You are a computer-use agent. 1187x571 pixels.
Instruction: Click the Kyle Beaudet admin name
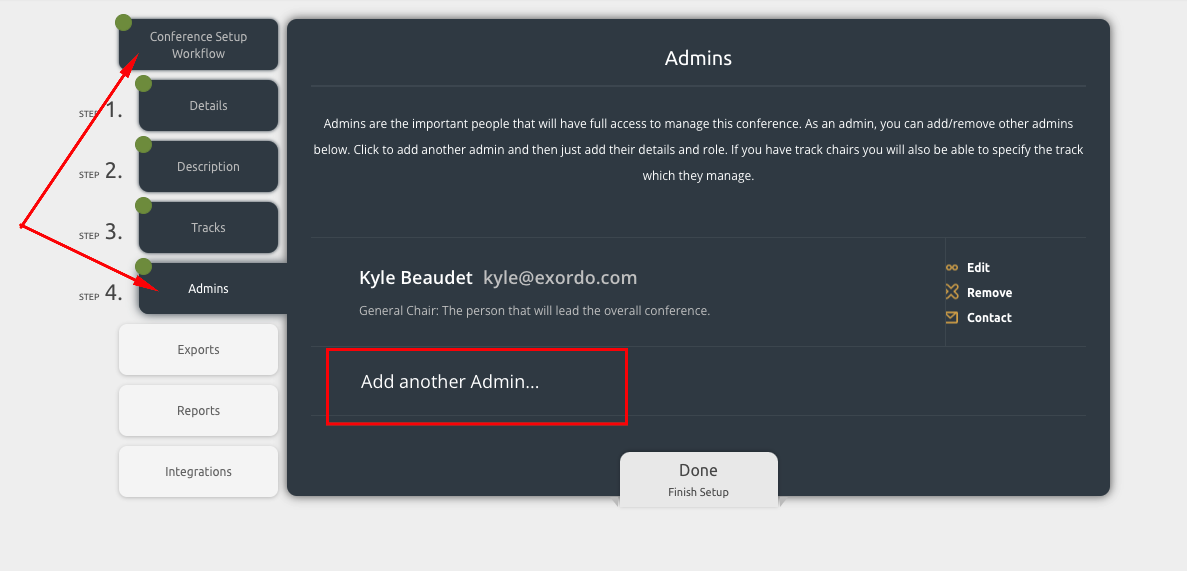[x=415, y=278]
